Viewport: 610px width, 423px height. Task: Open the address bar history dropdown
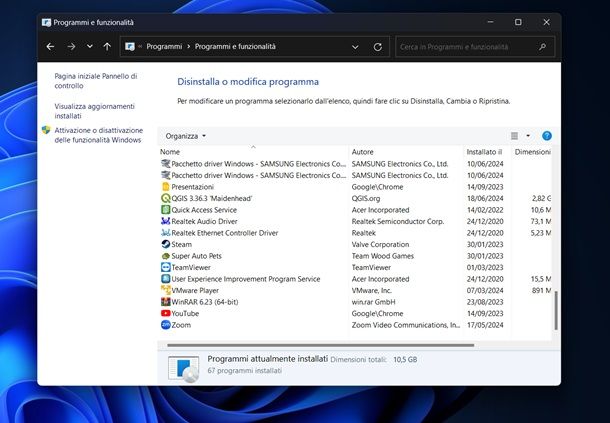click(355, 47)
